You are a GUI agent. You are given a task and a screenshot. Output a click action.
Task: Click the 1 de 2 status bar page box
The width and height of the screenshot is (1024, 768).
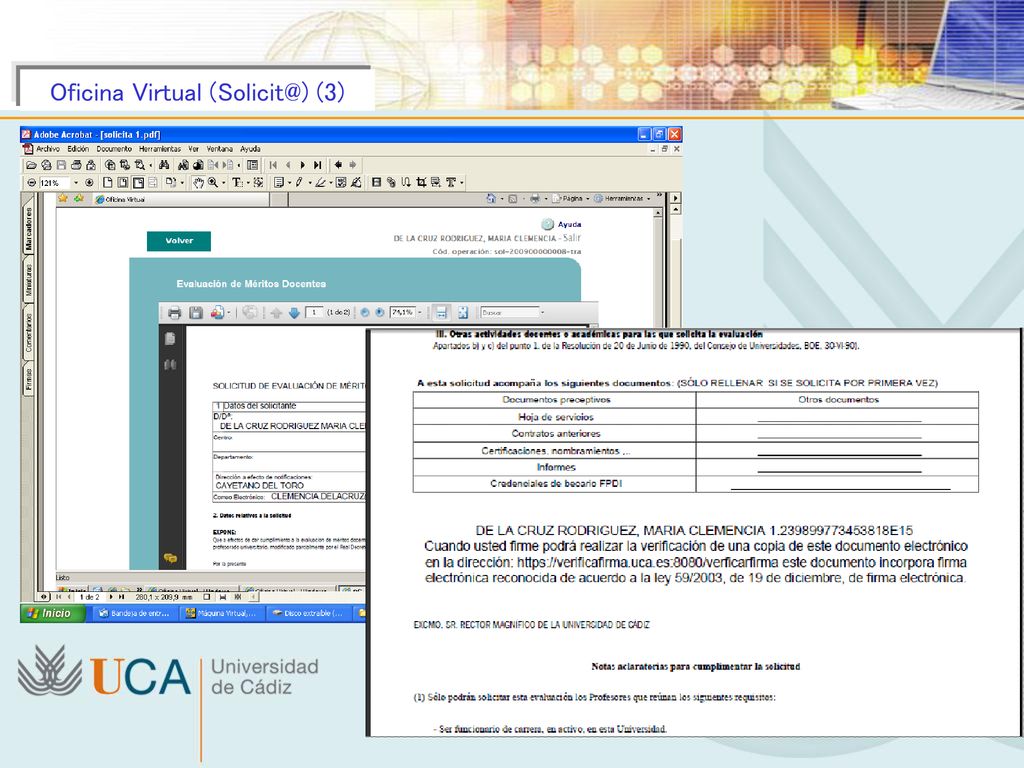(89, 597)
